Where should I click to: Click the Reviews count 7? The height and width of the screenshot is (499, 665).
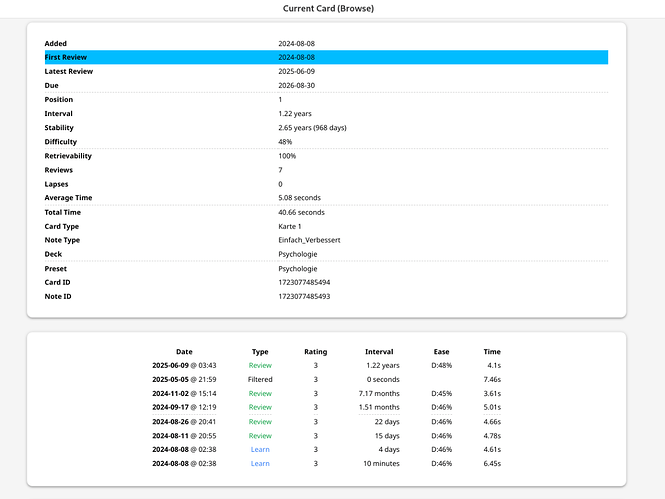(280, 170)
